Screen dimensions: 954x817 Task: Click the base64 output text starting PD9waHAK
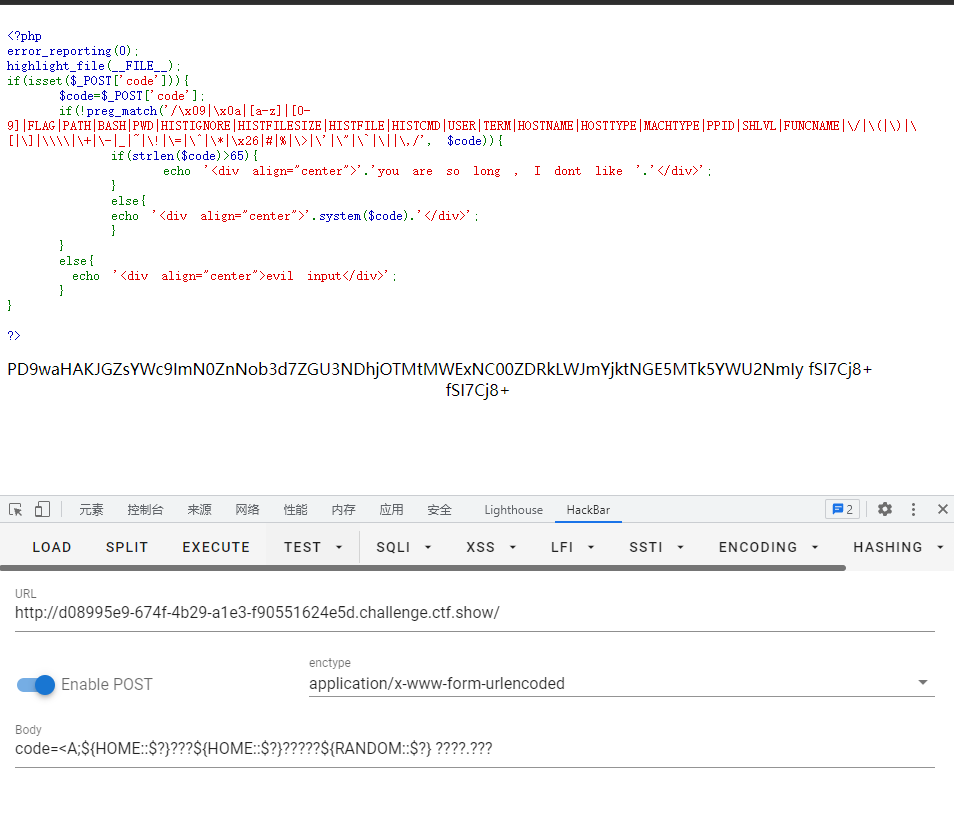(x=439, y=369)
